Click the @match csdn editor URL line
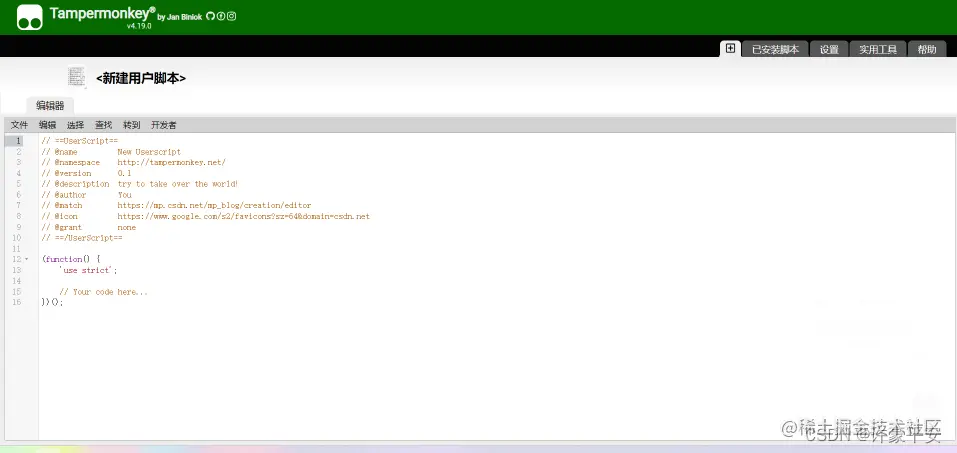The width and height of the screenshot is (957, 453). pos(176,206)
